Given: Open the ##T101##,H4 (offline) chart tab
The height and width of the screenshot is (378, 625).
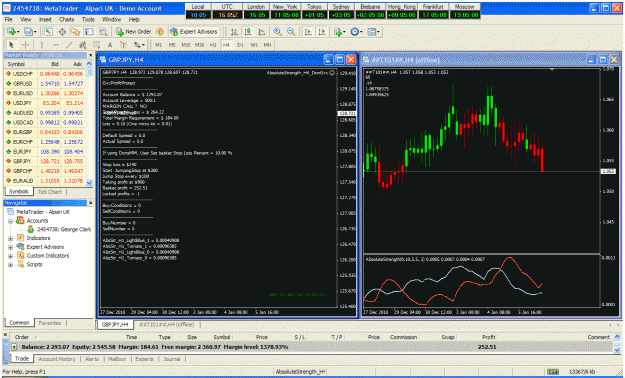Looking at the screenshot, I should point(167,325).
